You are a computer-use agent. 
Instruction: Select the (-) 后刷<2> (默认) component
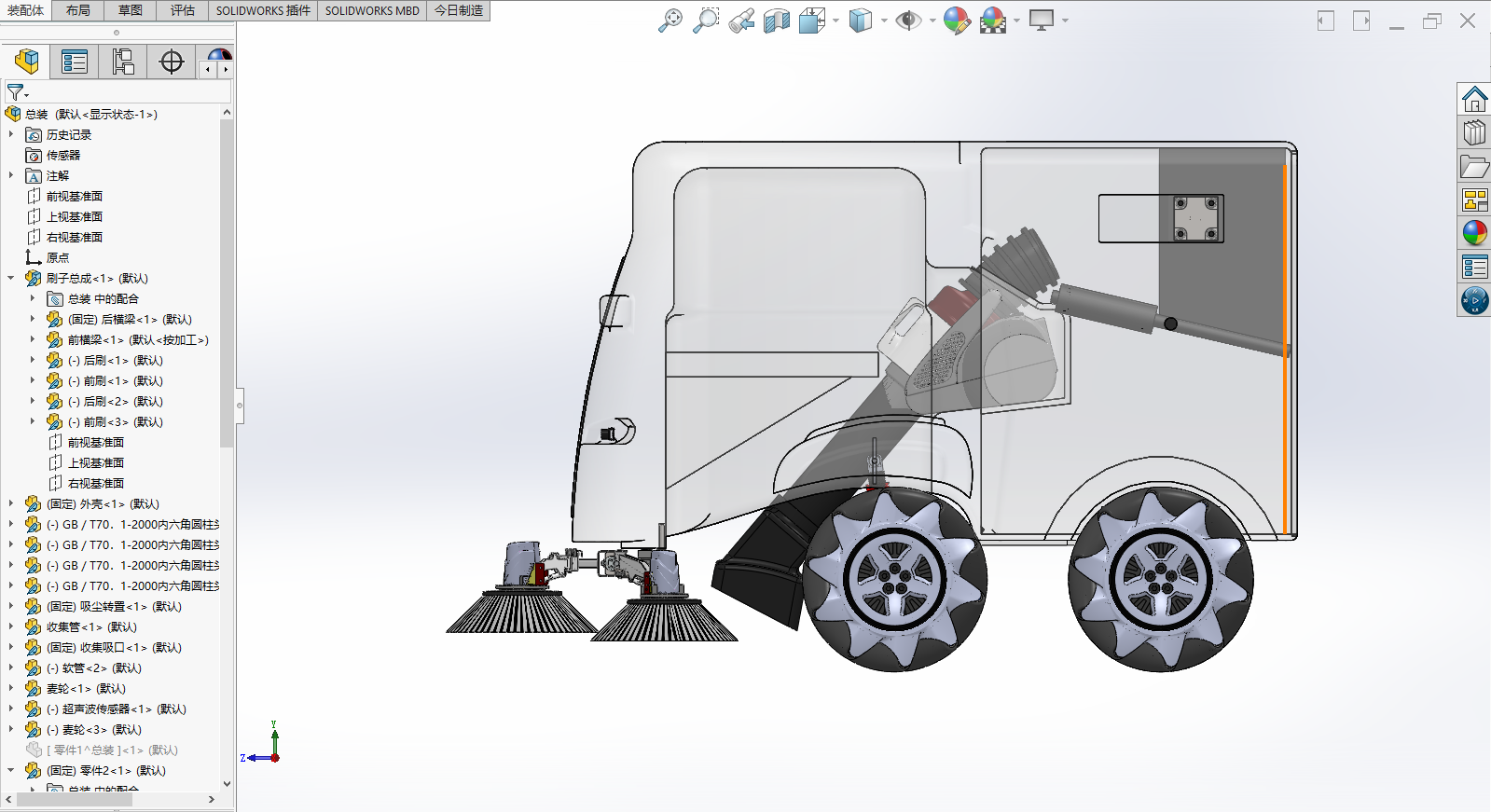(x=116, y=401)
